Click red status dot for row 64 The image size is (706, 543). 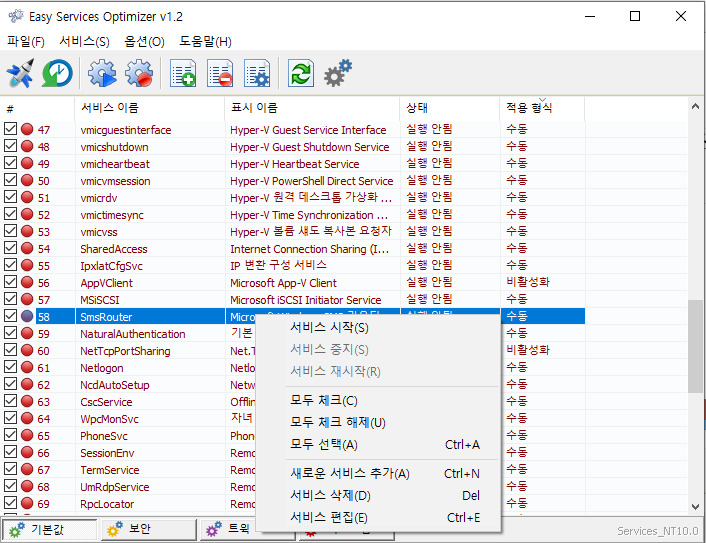(x=27, y=418)
